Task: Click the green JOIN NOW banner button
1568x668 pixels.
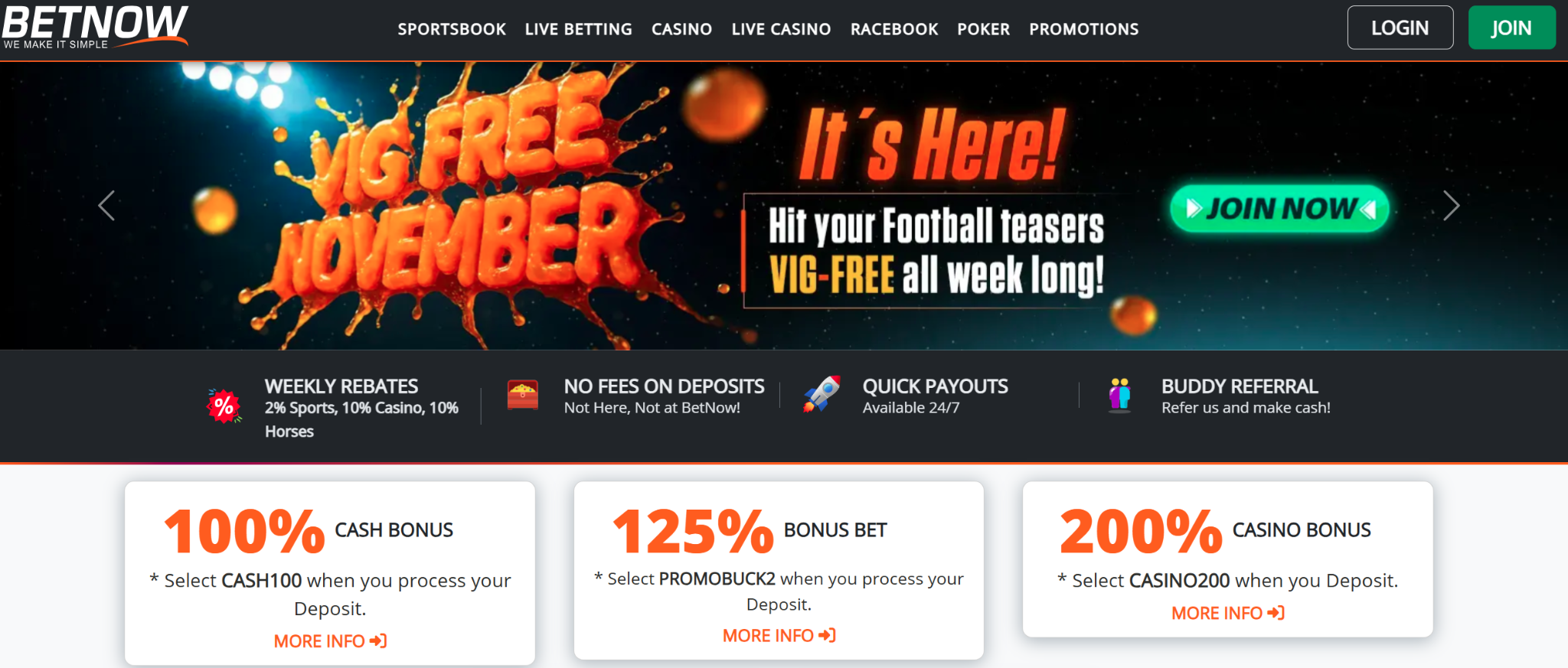Action: tap(1279, 208)
